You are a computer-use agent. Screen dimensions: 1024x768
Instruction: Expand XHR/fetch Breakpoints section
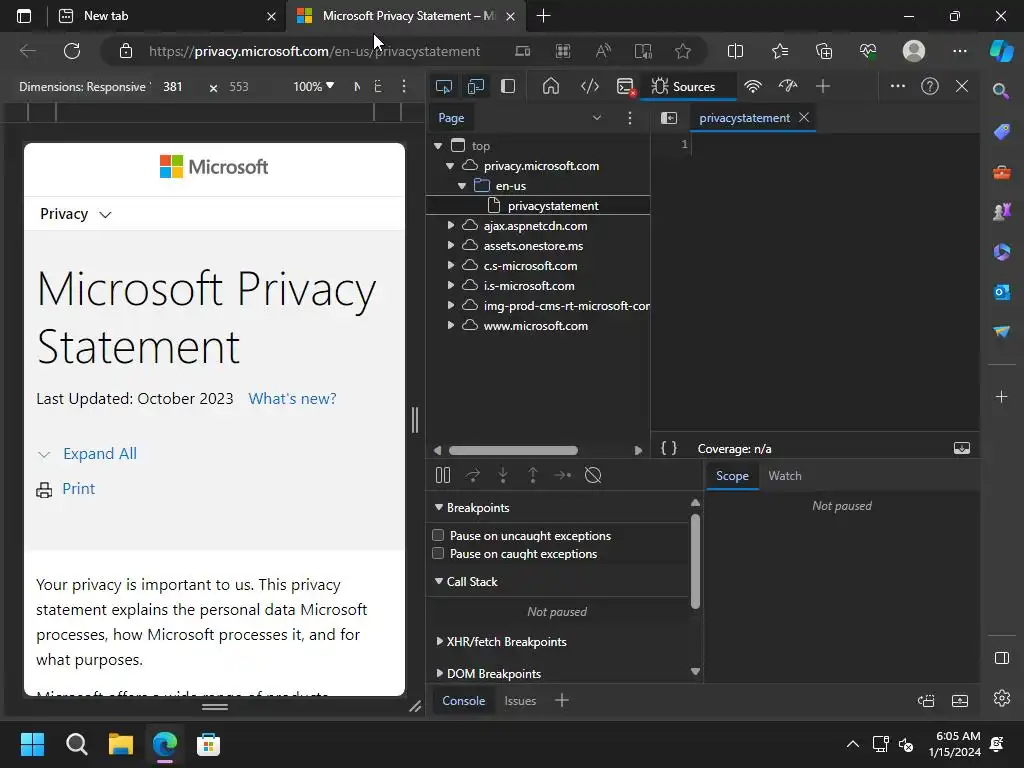point(439,641)
